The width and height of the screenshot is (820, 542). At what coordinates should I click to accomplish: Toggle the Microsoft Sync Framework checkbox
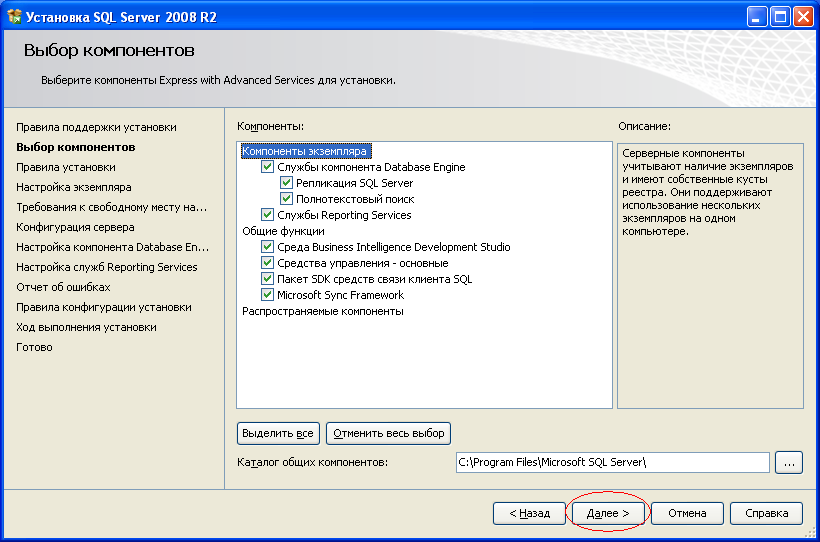coord(267,295)
